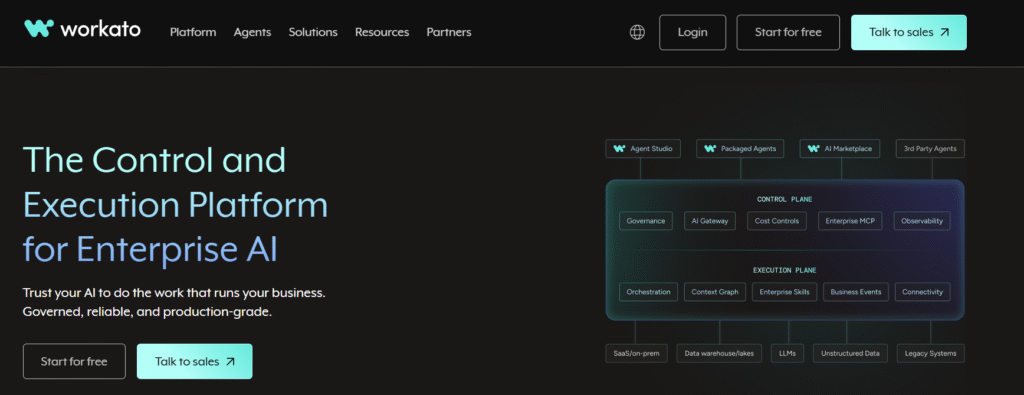Open the Partners menu
Image resolution: width=1024 pixels, height=395 pixels.
[x=449, y=32]
